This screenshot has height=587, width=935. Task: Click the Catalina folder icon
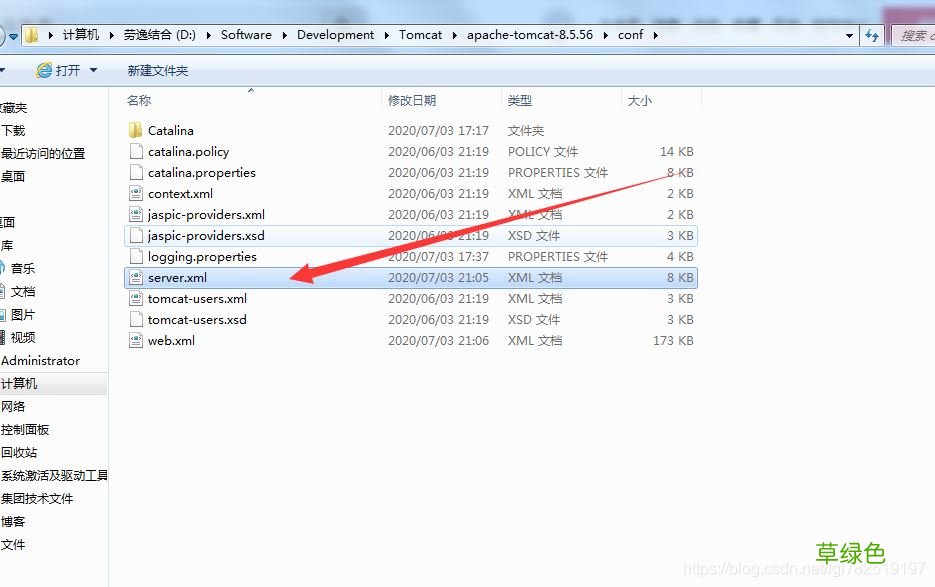(x=136, y=130)
